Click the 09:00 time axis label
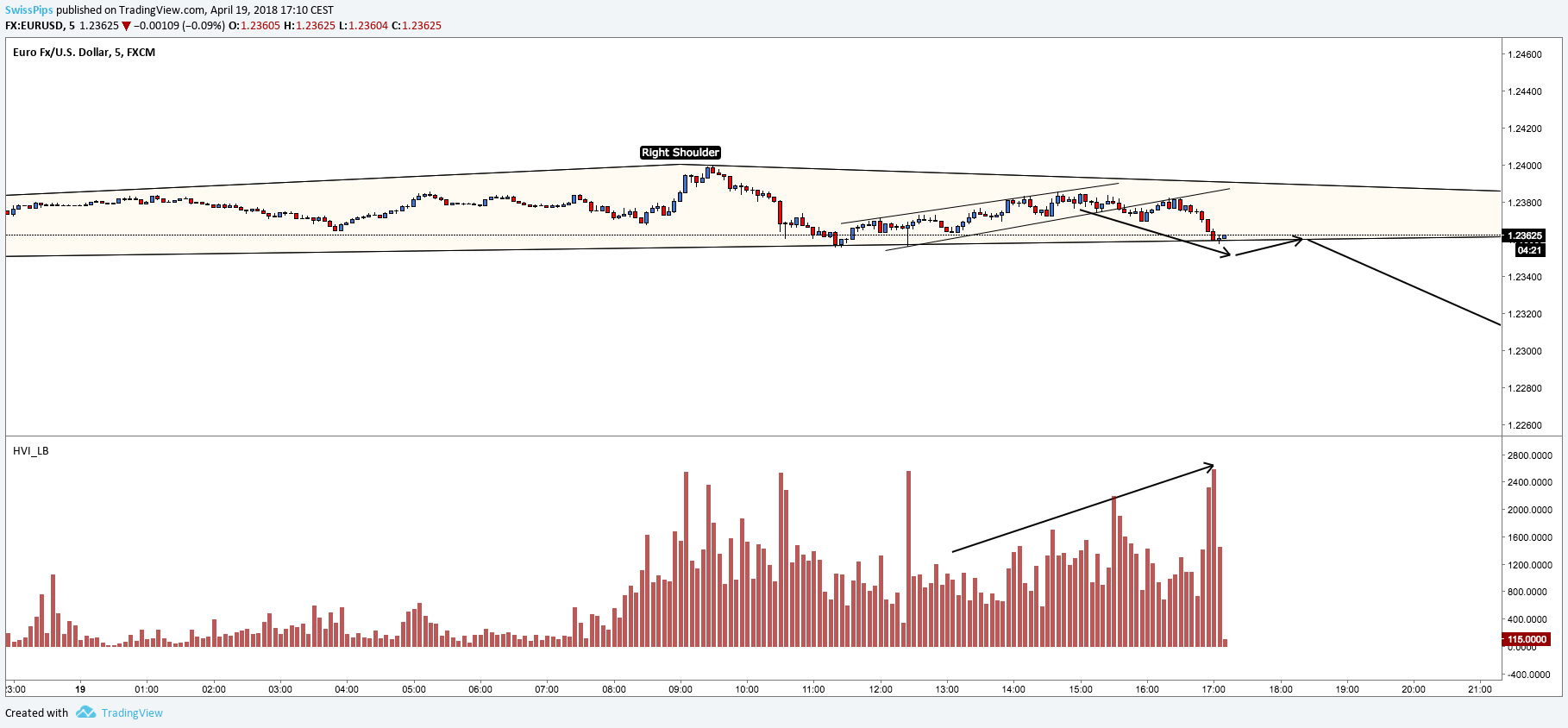The image size is (1568, 728). 681,689
